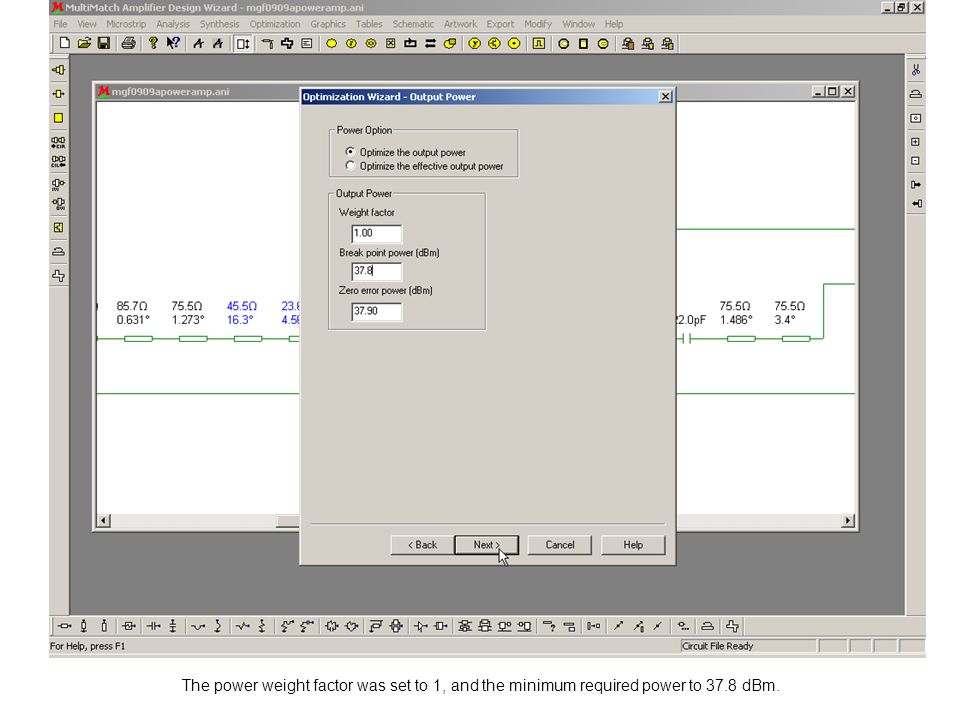Click the New file icon in the top toolbar
The height and width of the screenshot is (720, 960).
point(64,43)
